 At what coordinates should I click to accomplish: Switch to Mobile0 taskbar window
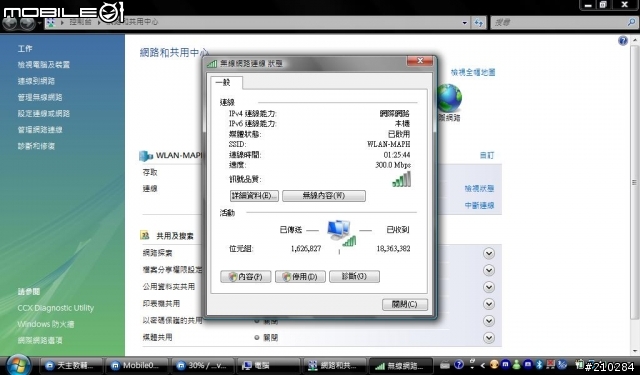(136, 366)
